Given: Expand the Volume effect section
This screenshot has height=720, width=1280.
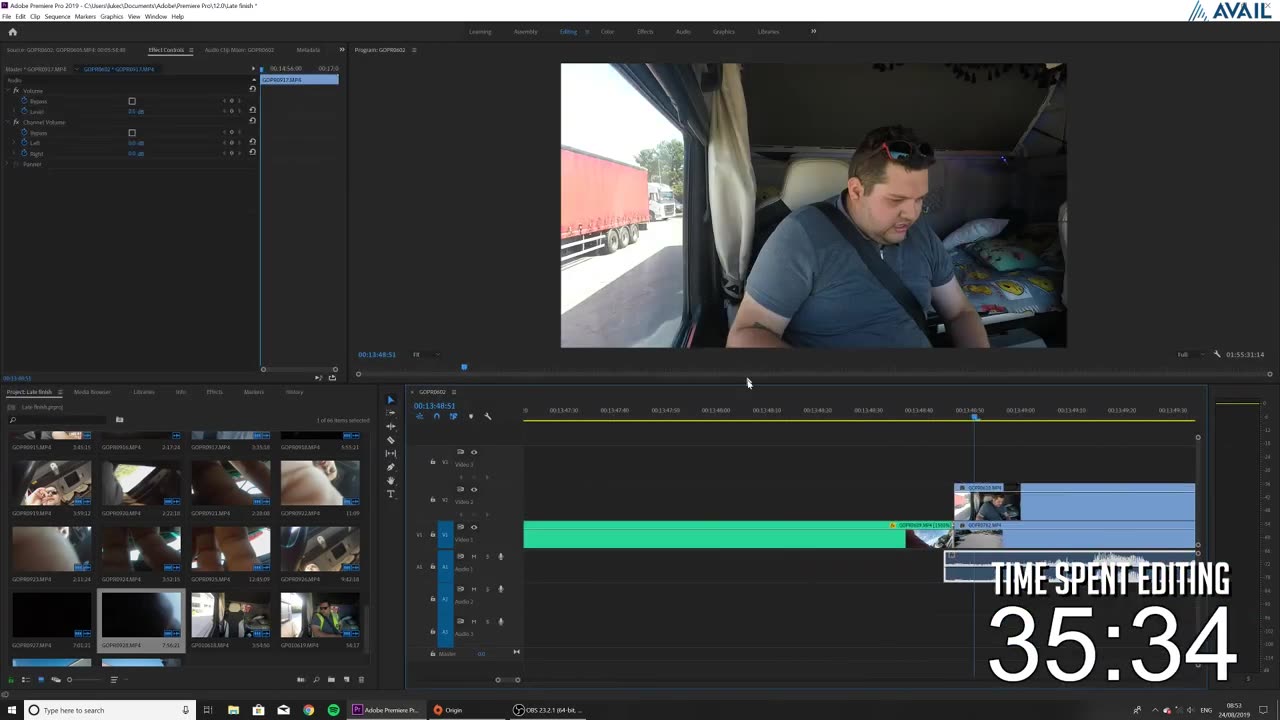Looking at the screenshot, I should [10, 91].
